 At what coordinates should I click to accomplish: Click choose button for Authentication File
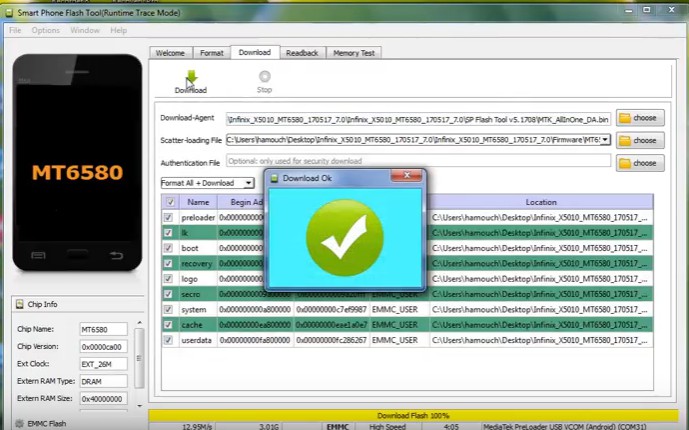click(x=639, y=162)
